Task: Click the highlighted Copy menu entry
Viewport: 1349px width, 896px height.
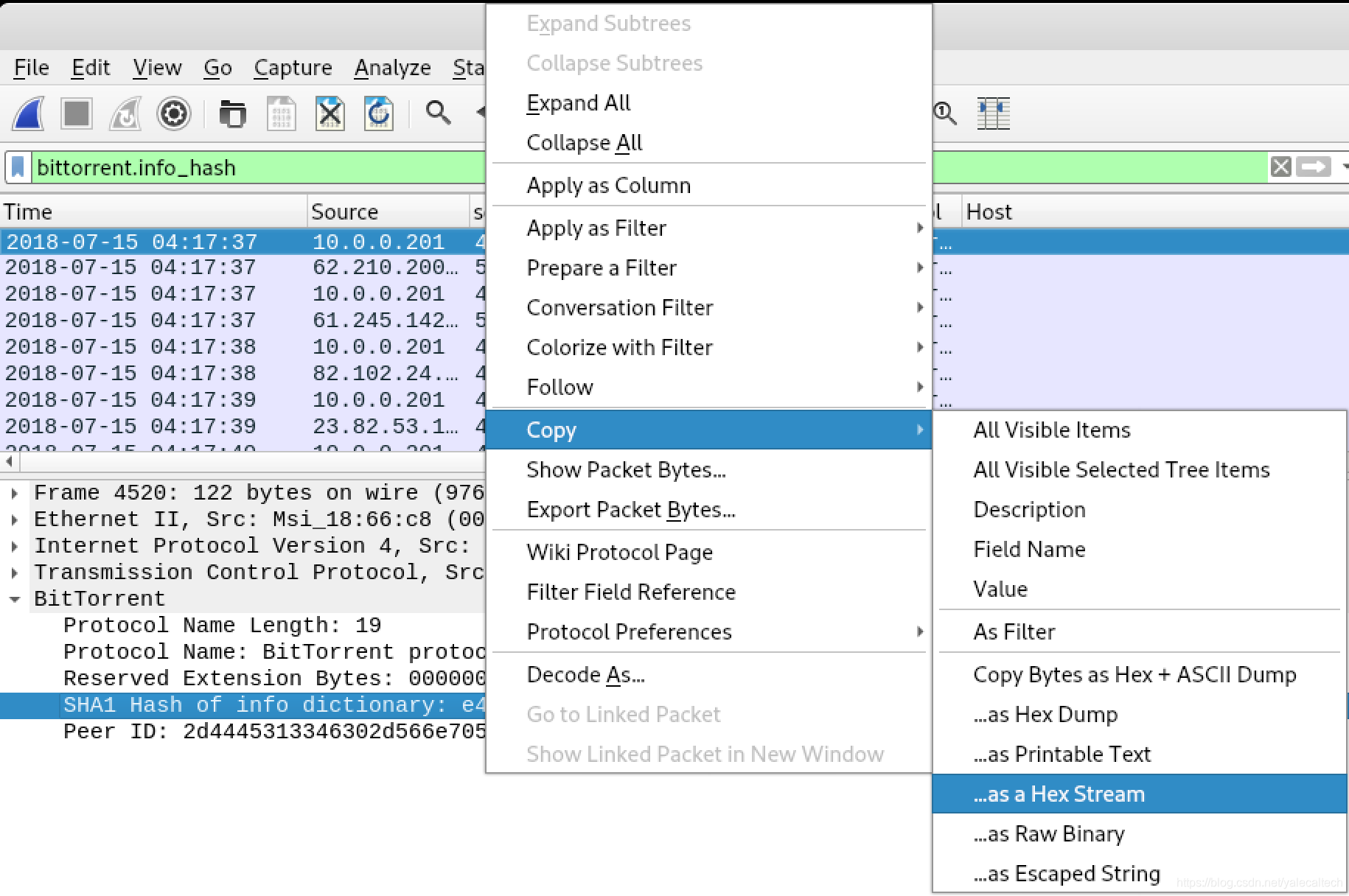Action: tap(708, 430)
